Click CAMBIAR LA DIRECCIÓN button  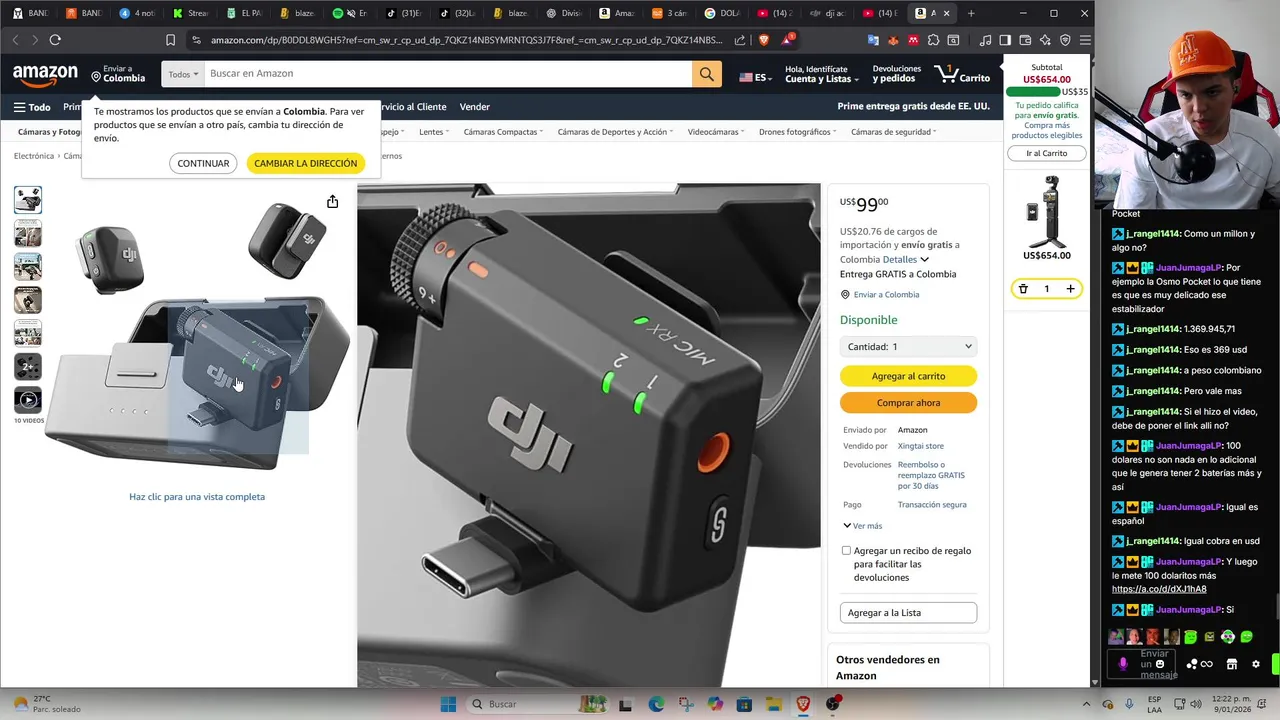point(305,163)
